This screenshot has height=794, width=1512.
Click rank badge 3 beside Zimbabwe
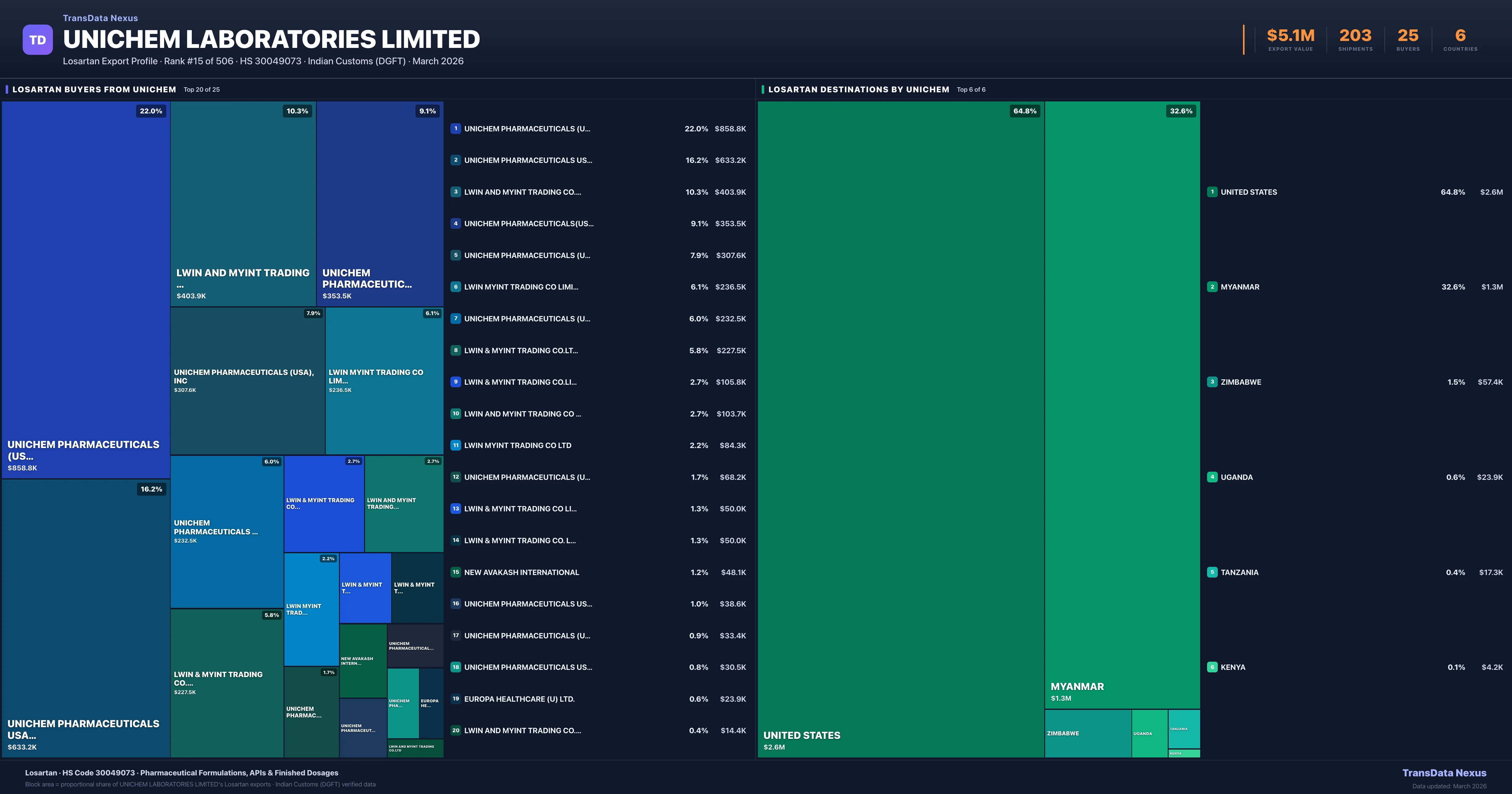[1212, 382]
